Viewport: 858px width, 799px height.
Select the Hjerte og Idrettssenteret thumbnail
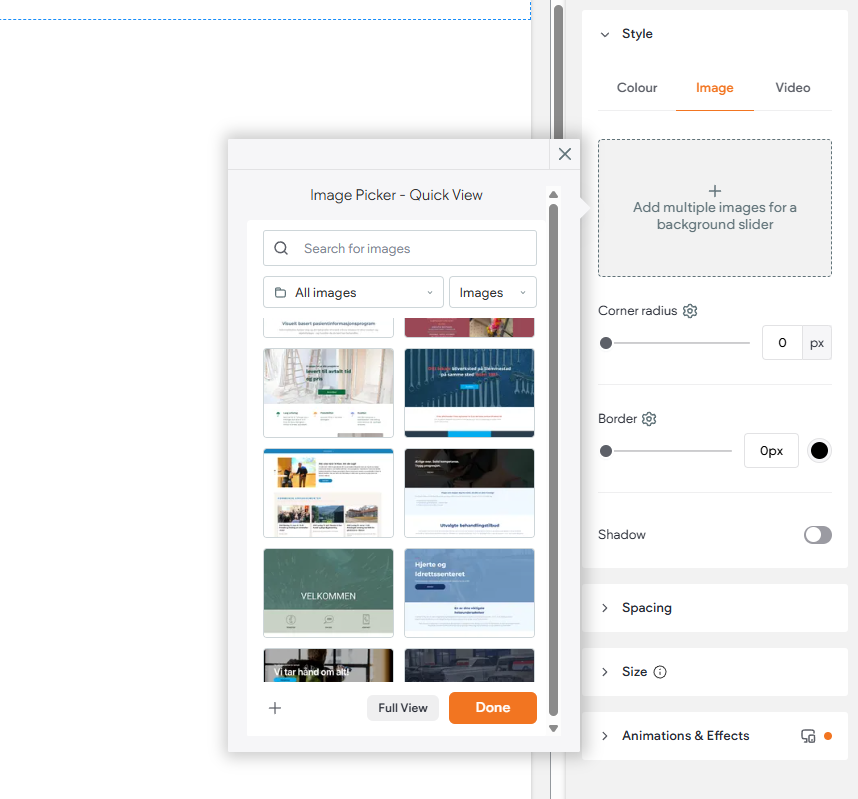pos(469,593)
